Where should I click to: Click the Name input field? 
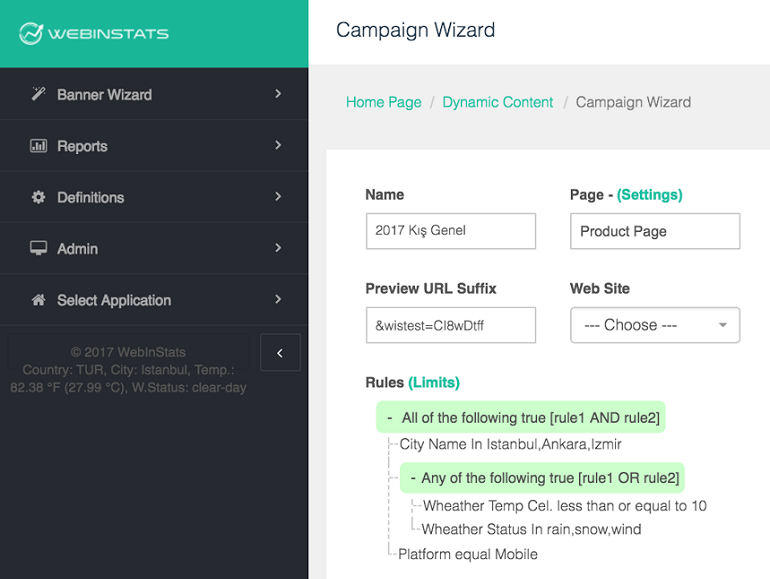(450, 230)
